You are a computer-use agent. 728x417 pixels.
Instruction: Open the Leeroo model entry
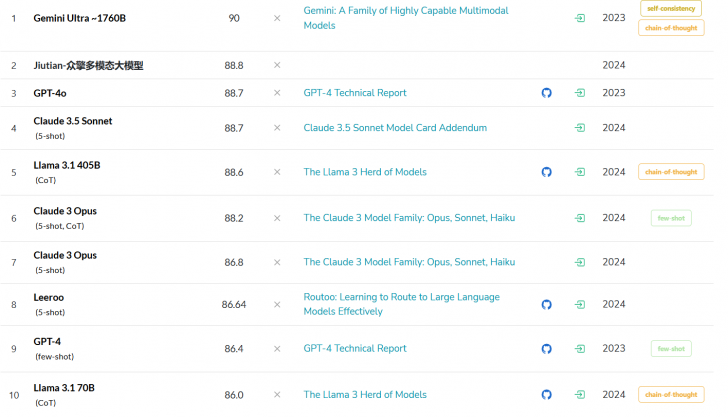(x=51, y=297)
